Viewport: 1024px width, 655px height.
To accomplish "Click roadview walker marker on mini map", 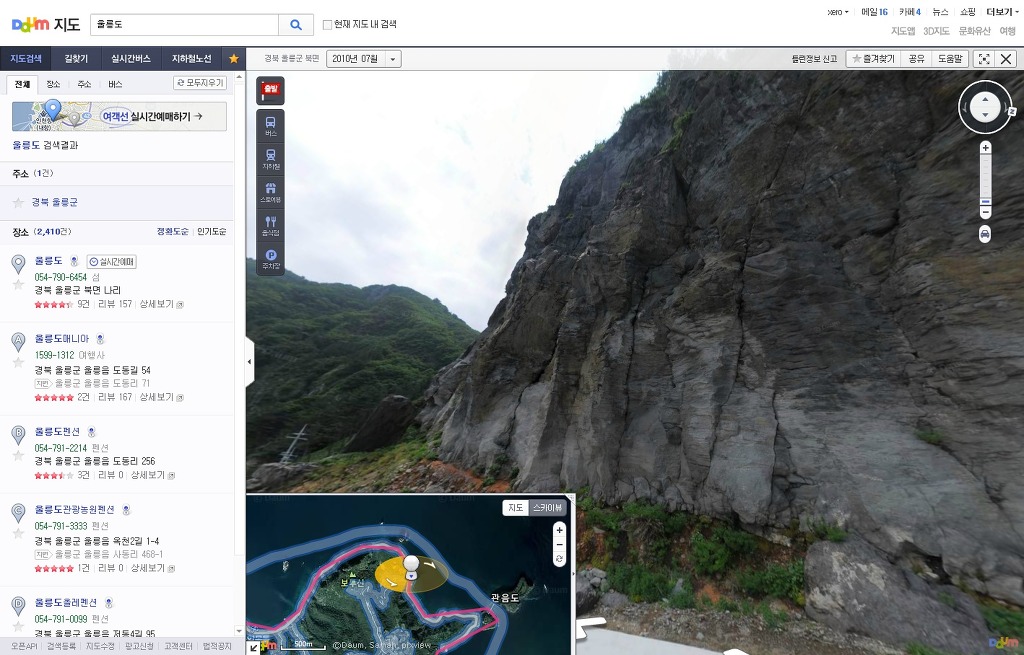I will tap(411, 566).
